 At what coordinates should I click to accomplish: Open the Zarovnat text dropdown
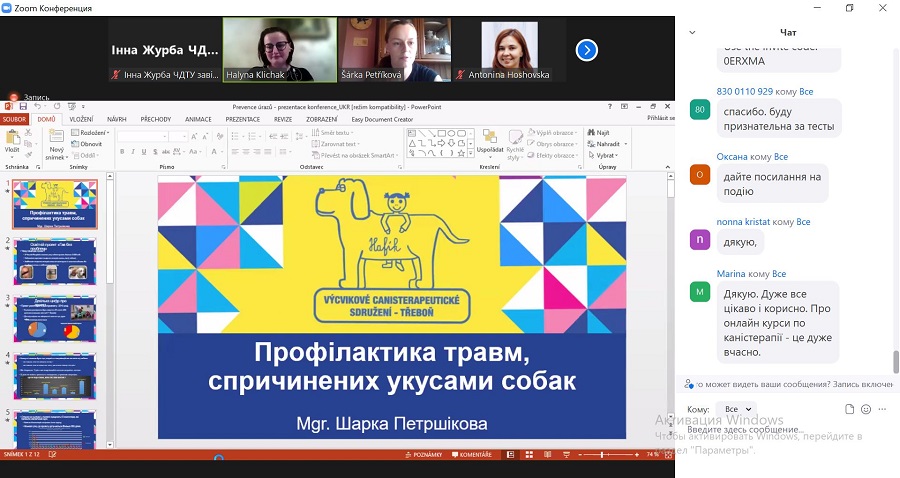point(335,144)
